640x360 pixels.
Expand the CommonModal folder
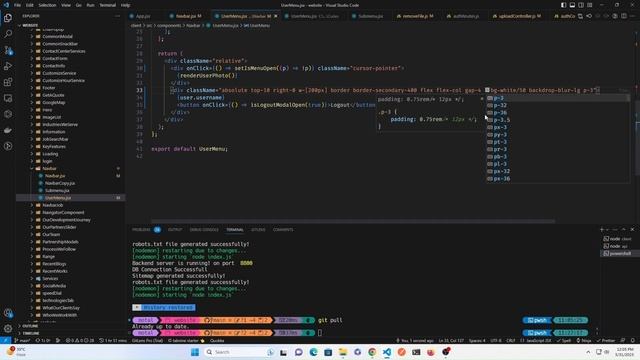click(57, 36)
